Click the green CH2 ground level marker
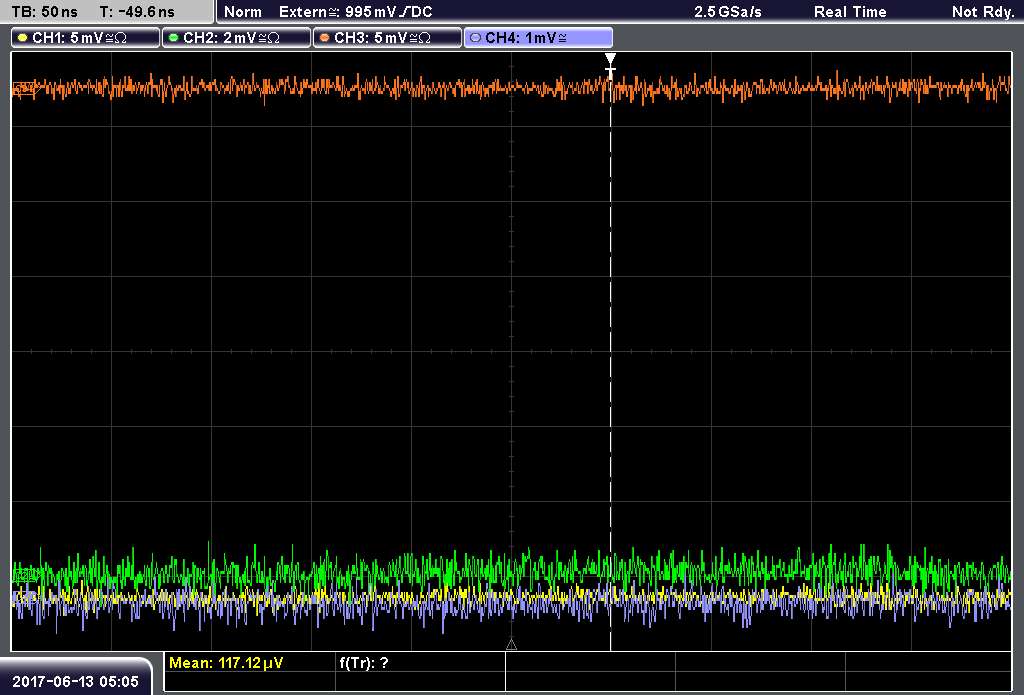 click(25, 575)
